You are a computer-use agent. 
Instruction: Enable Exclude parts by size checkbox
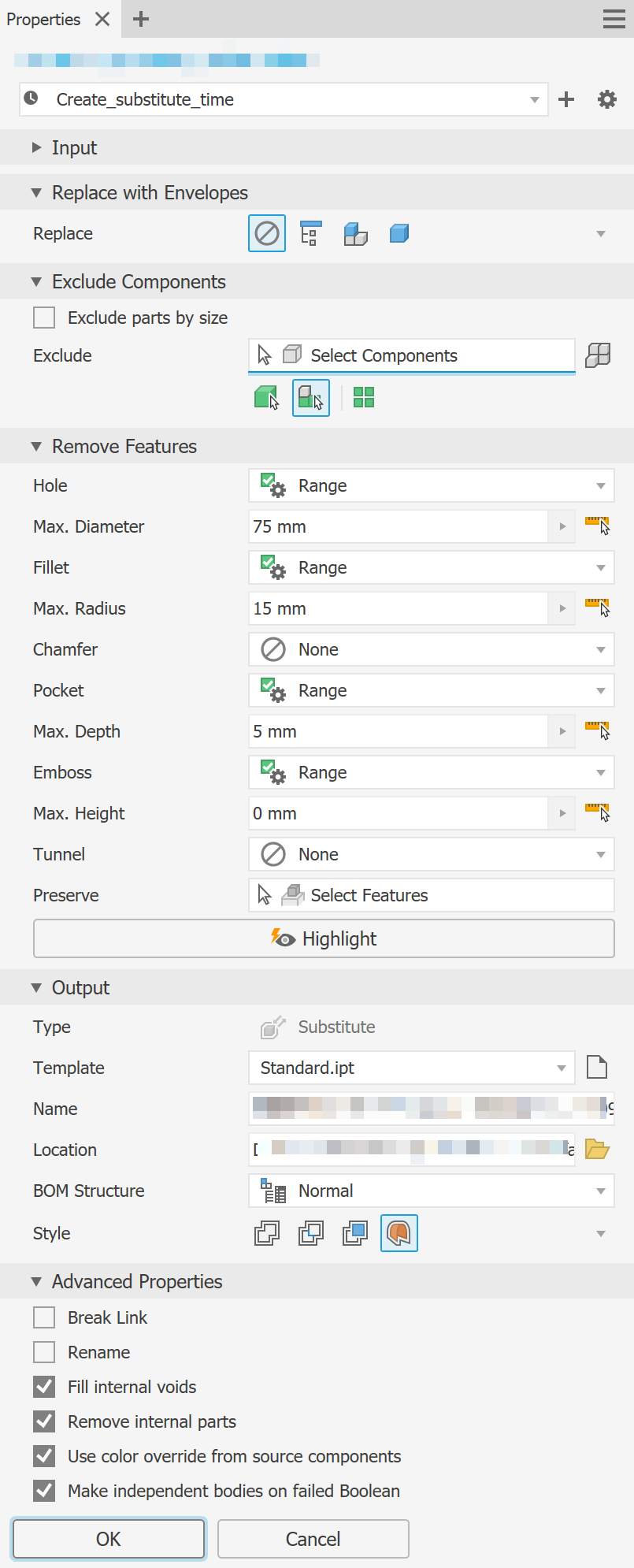[x=44, y=318]
